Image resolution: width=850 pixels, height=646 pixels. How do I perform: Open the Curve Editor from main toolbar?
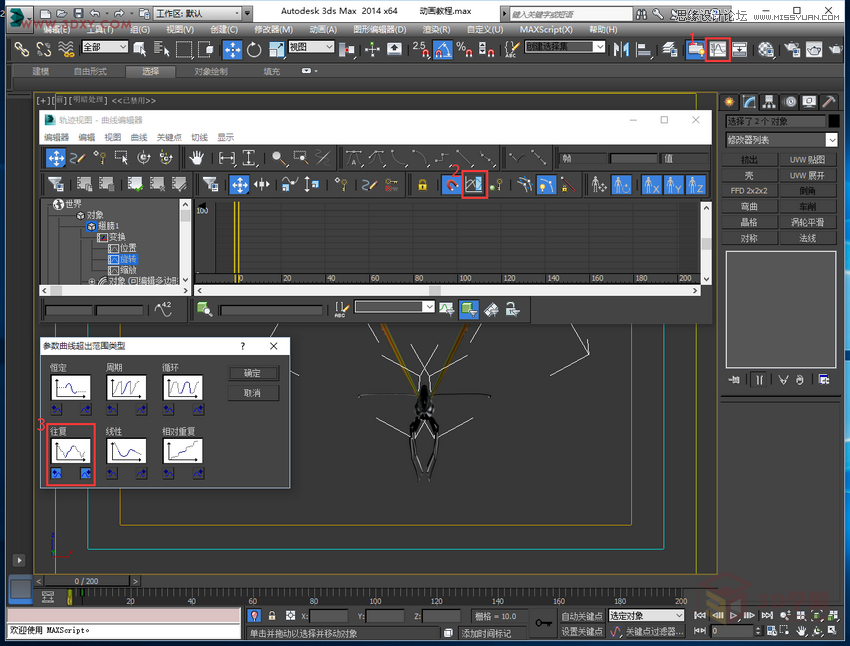(717, 49)
